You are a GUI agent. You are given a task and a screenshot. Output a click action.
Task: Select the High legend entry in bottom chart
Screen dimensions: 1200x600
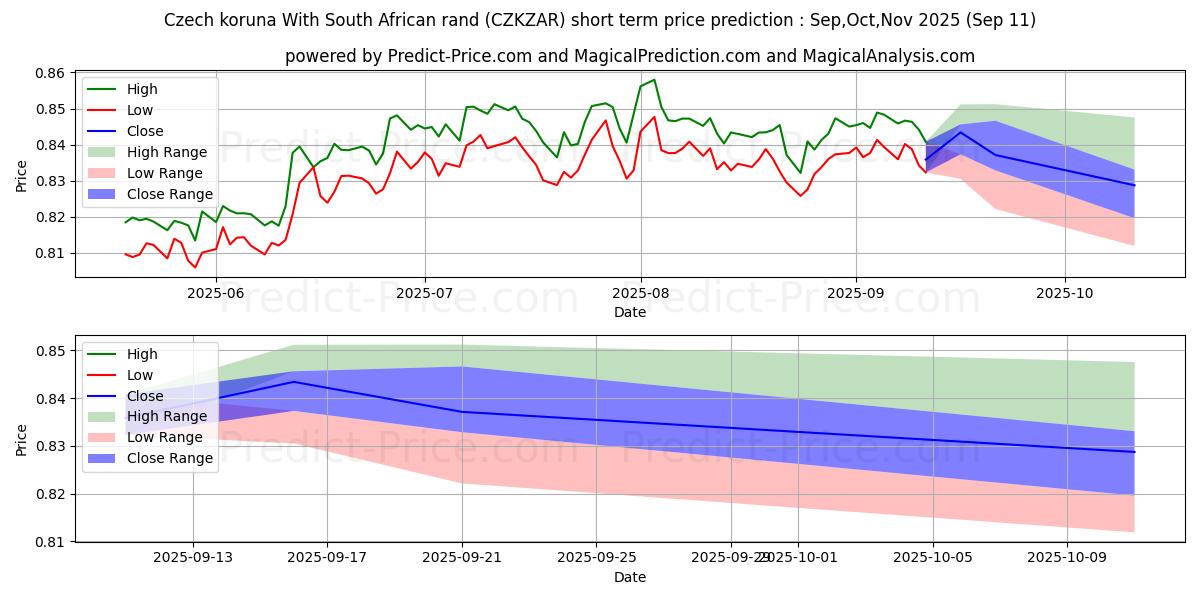[x=142, y=353]
